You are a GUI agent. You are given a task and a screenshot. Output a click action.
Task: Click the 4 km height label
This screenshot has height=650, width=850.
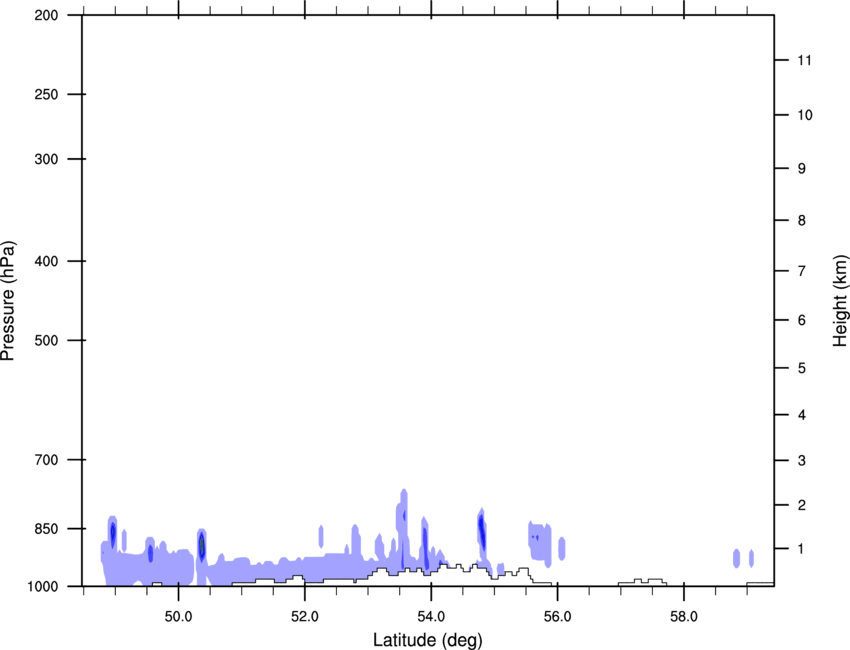coord(802,415)
